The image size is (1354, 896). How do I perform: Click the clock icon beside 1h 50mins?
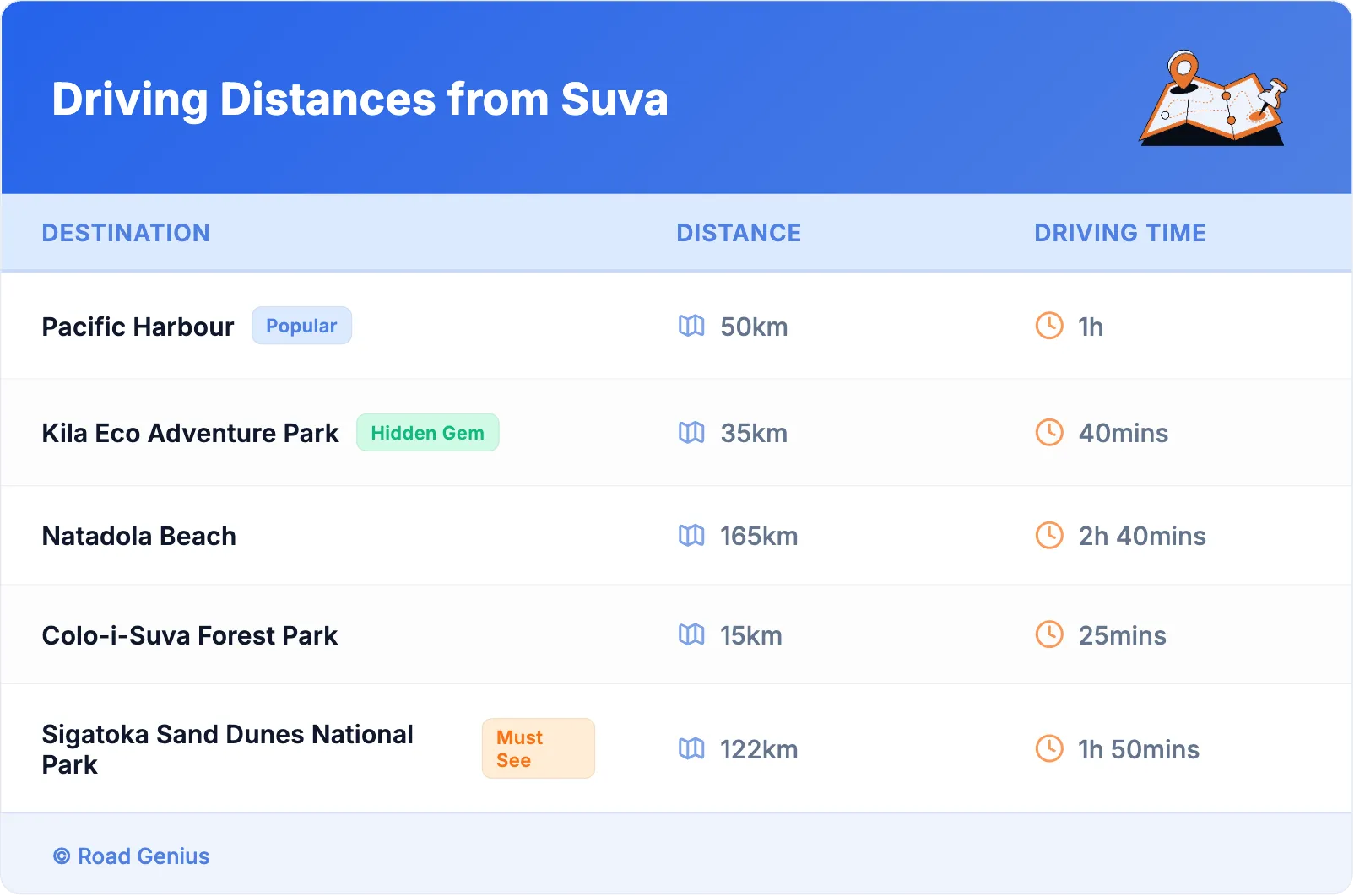(1049, 748)
